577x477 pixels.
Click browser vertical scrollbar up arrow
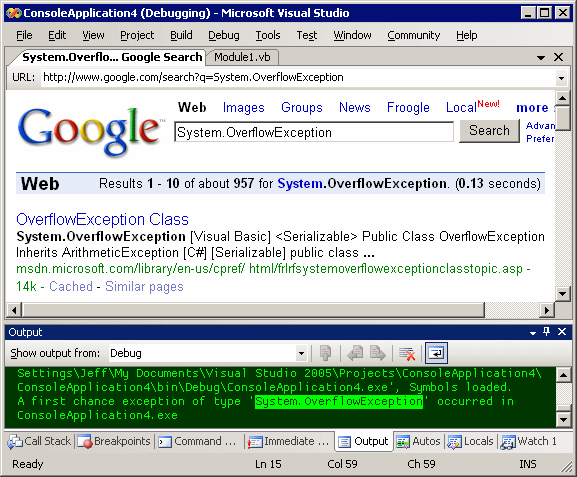tap(562, 98)
